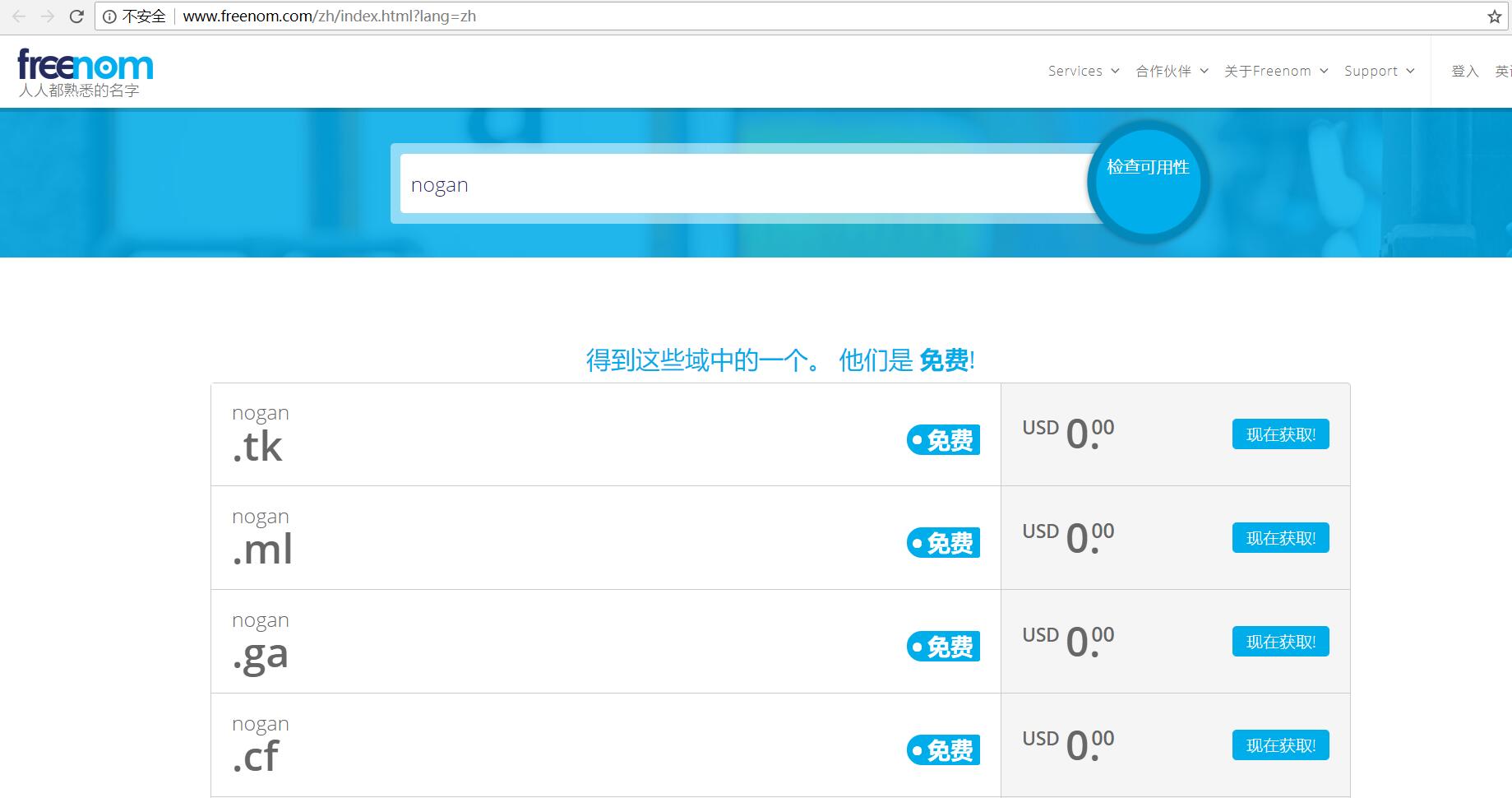Open the Support menu

pyautogui.click(x=1379, y=72)
